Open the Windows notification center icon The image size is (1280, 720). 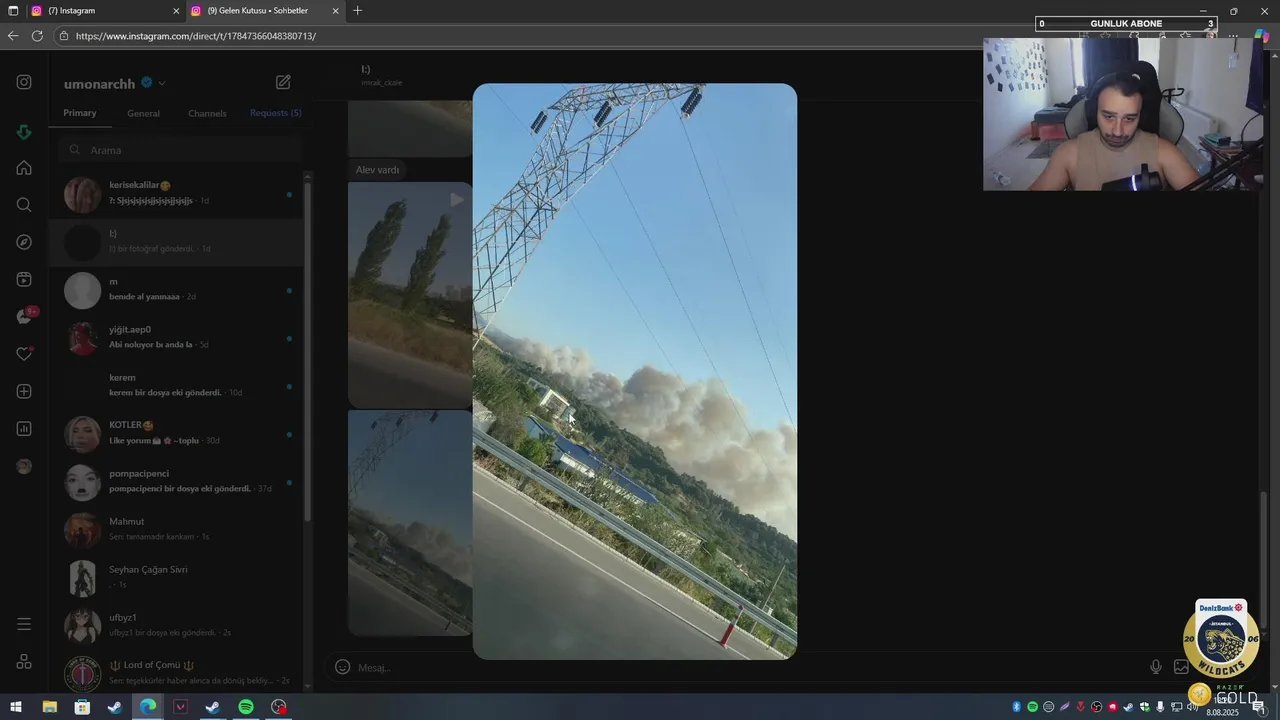1259,707
